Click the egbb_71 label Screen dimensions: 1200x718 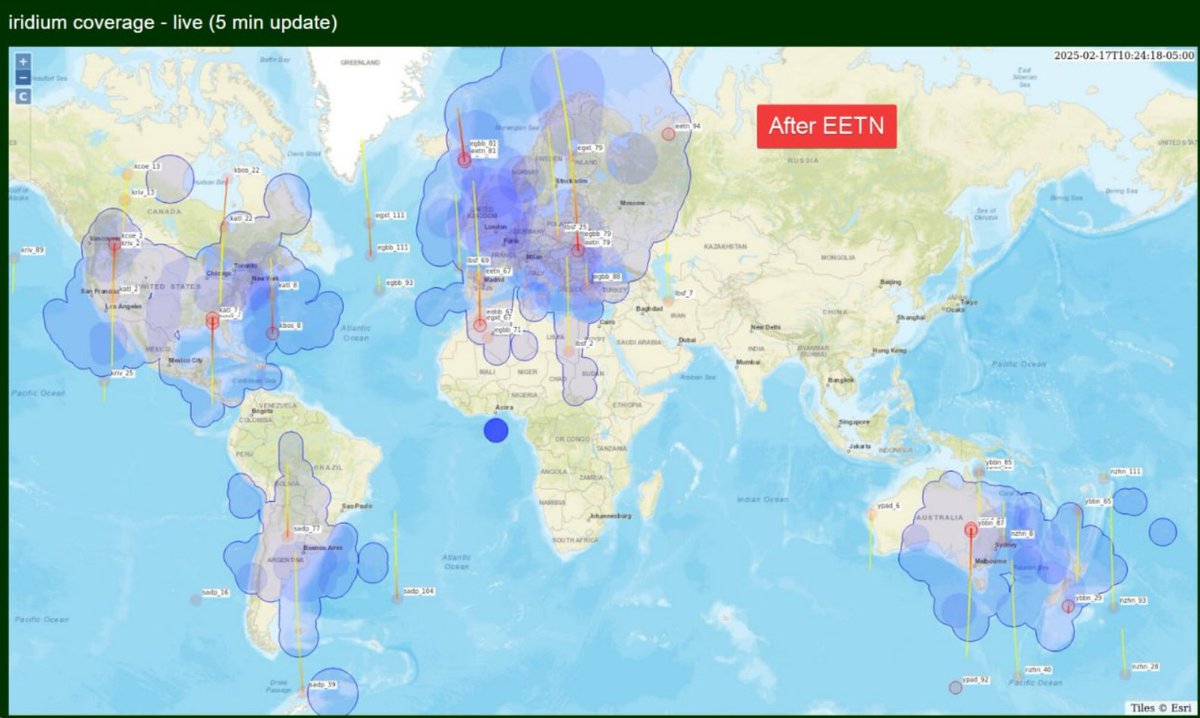pyautogui.click(x=508, y=329)
